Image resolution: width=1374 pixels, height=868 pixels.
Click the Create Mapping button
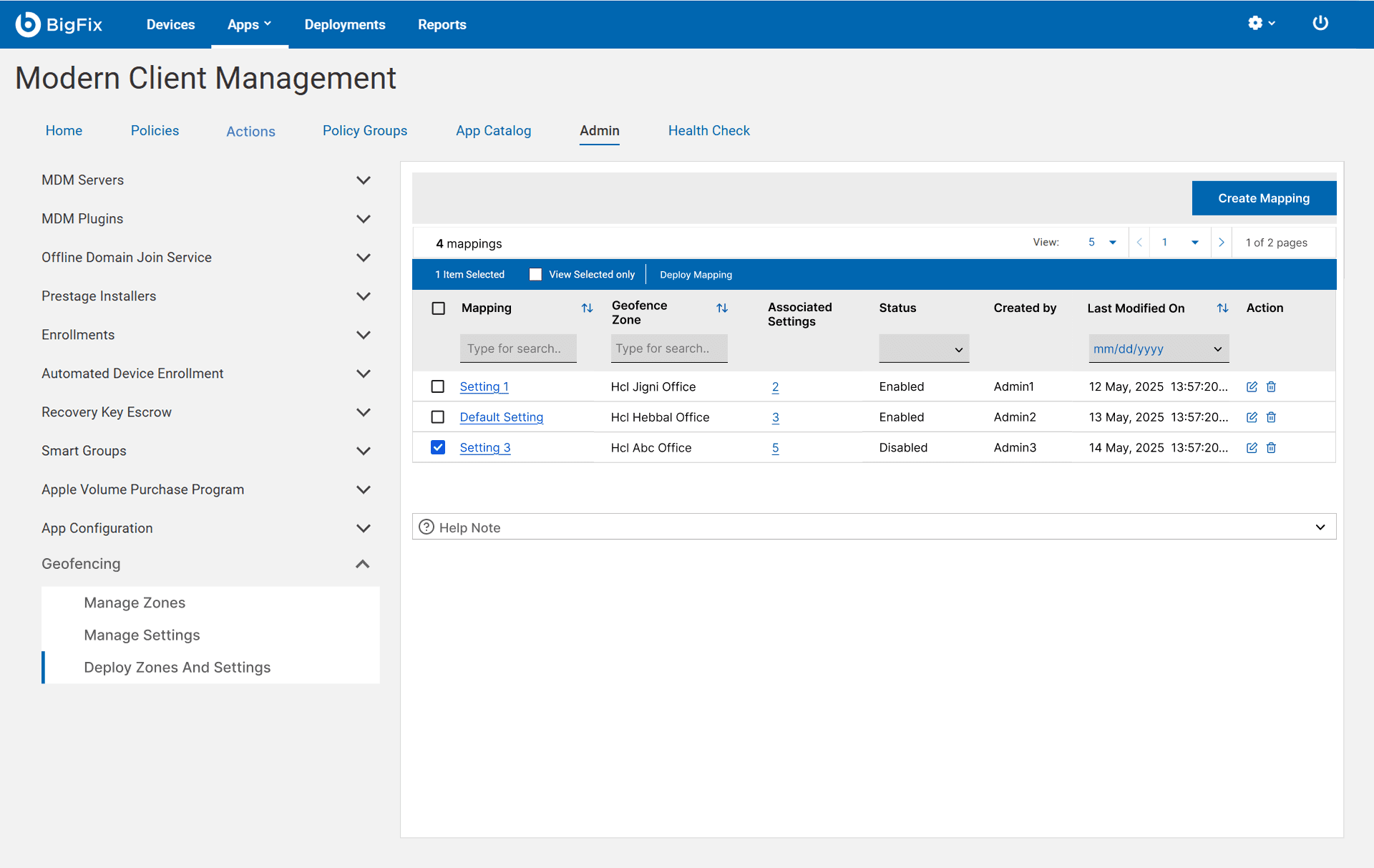tap(1264, 198)
